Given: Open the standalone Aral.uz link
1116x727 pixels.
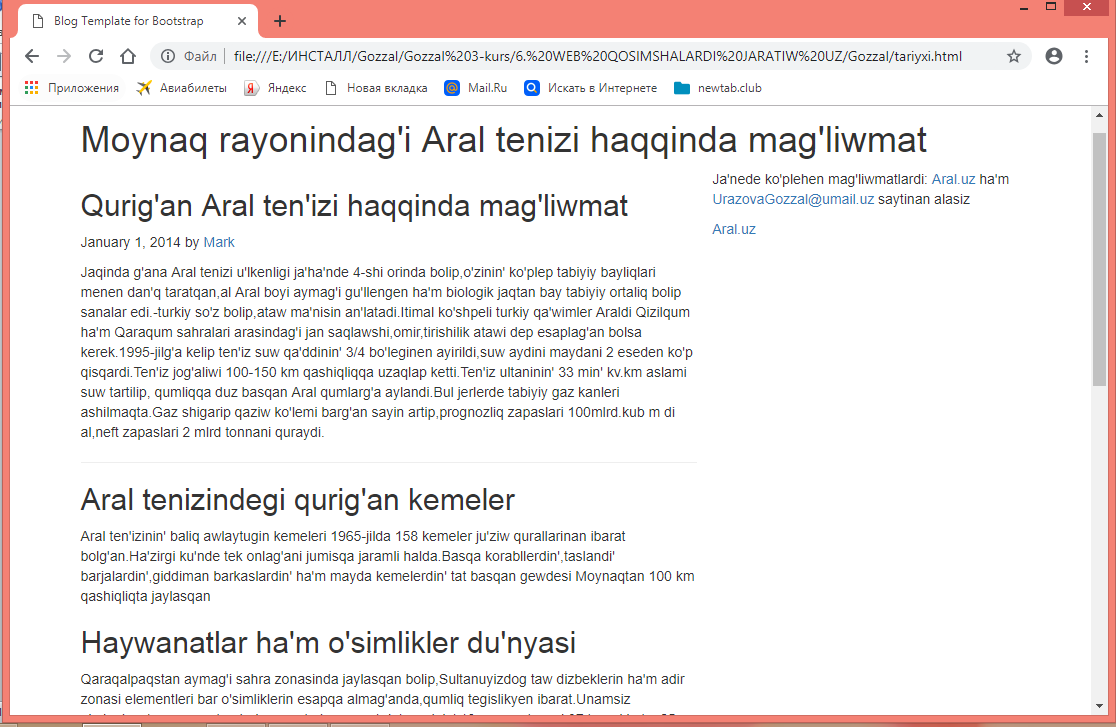Looking at the screenshot, I should (x=734, y=229).
